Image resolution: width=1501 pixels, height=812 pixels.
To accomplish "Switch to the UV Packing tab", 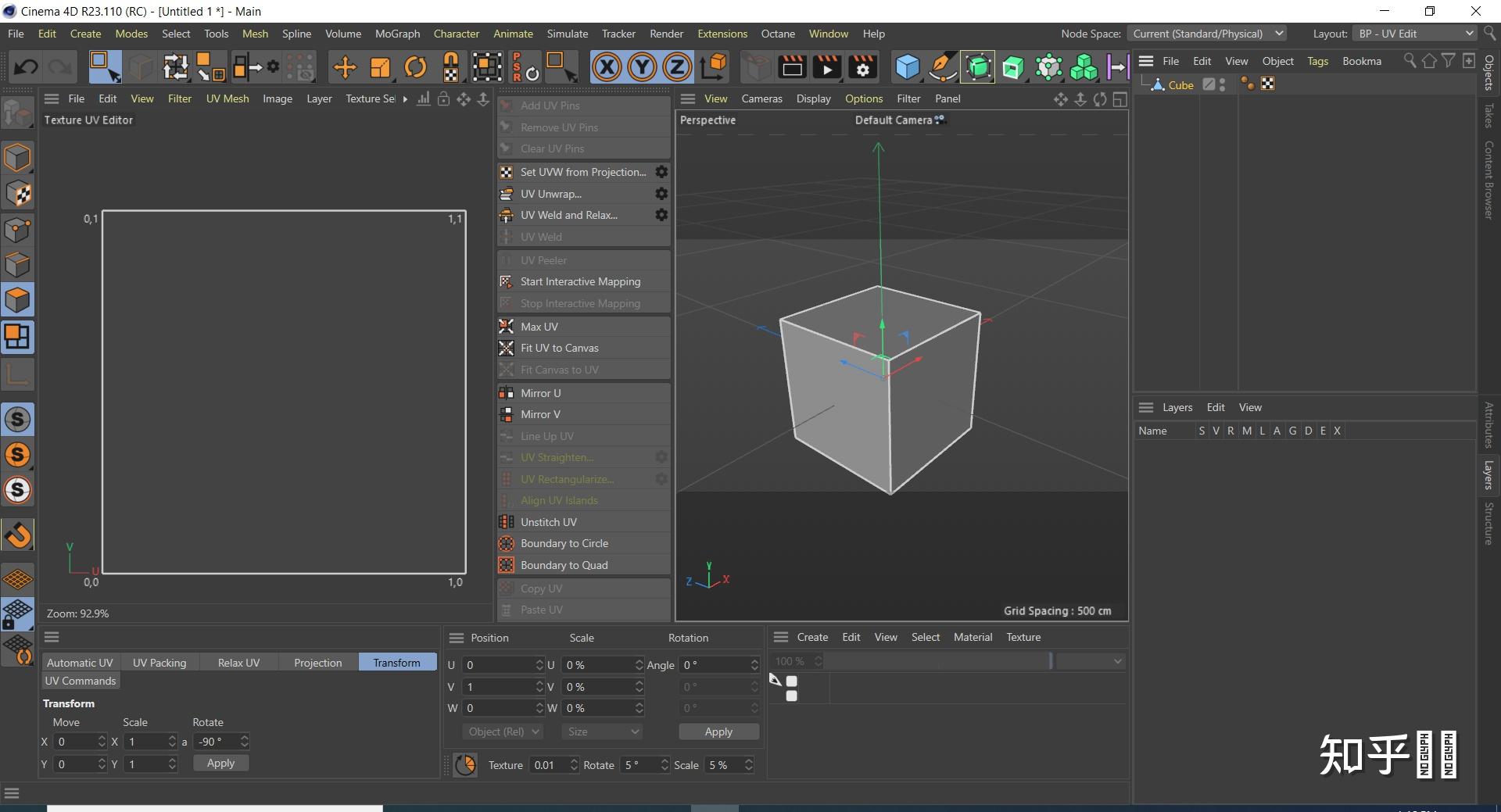I will 159,663.
